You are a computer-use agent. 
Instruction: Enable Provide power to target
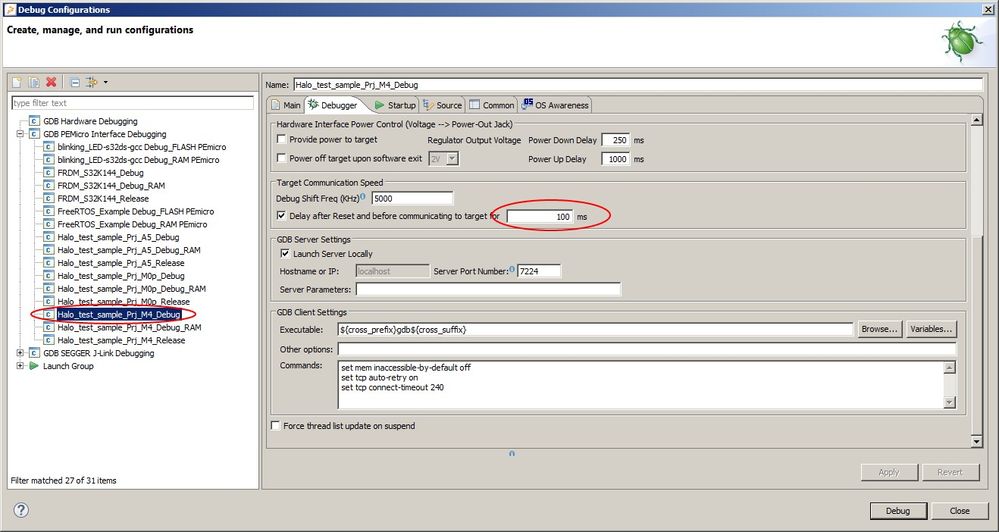click(282, 139)
